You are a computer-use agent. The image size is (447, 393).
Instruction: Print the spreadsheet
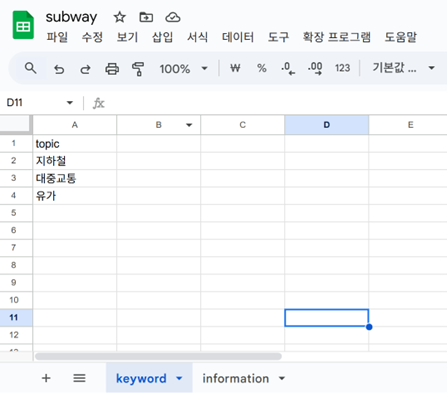[112, 69]
